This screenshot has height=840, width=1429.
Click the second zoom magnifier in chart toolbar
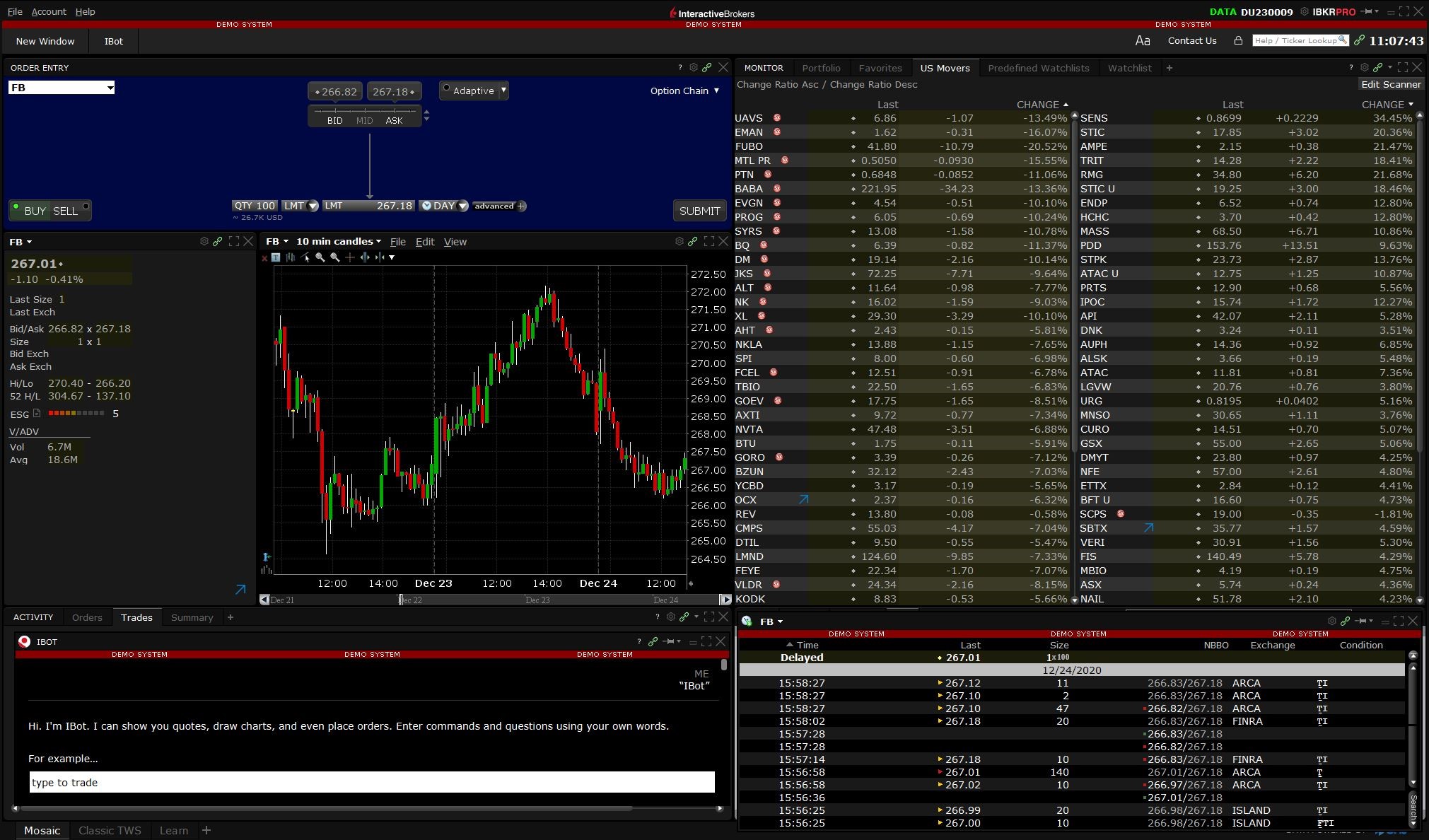tap(335, 257)
